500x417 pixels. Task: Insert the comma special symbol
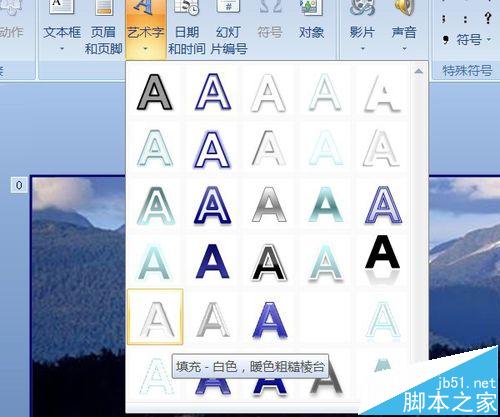pos(445,40)
